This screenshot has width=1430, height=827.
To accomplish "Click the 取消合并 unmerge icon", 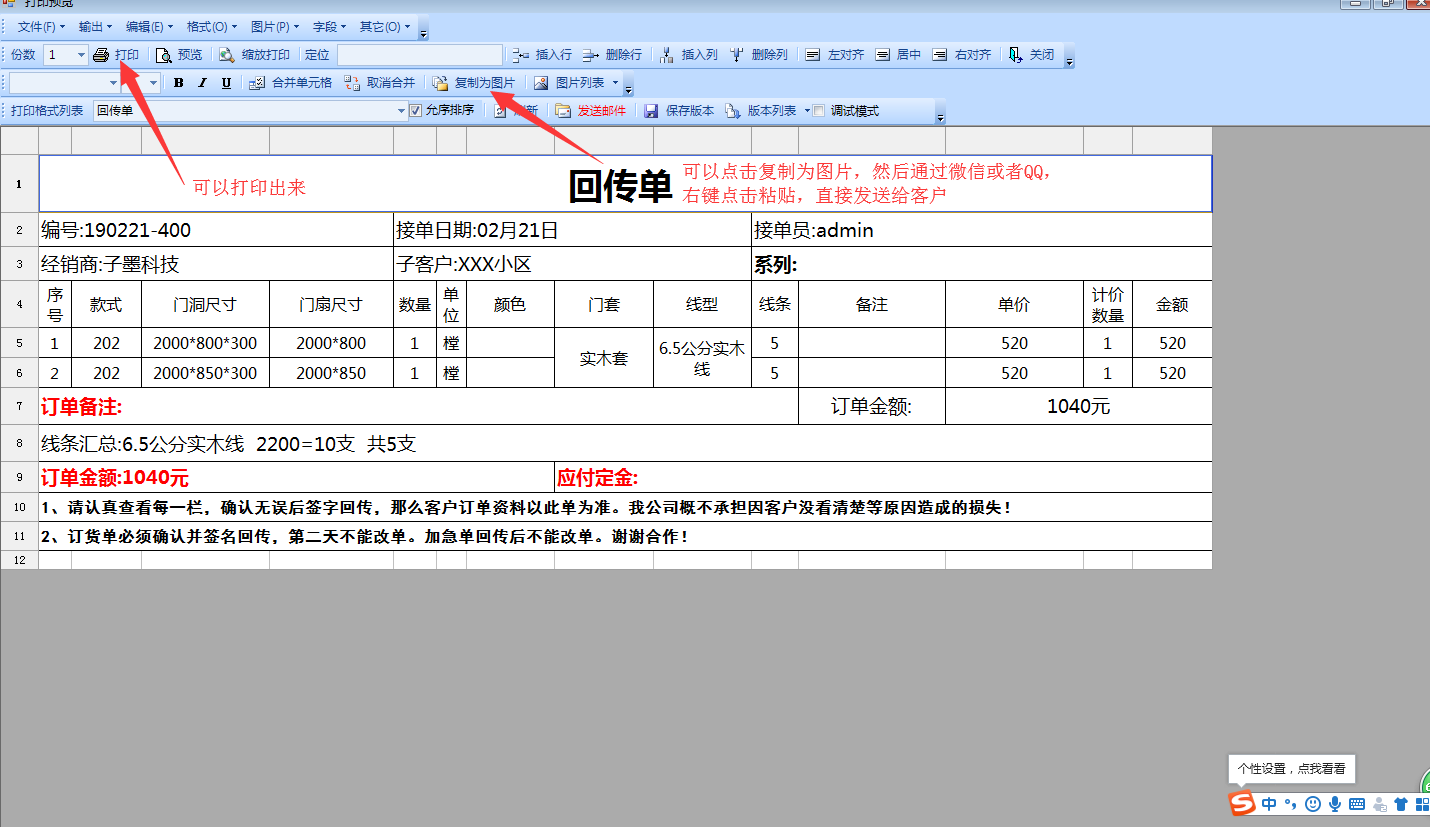I will 351,83.
